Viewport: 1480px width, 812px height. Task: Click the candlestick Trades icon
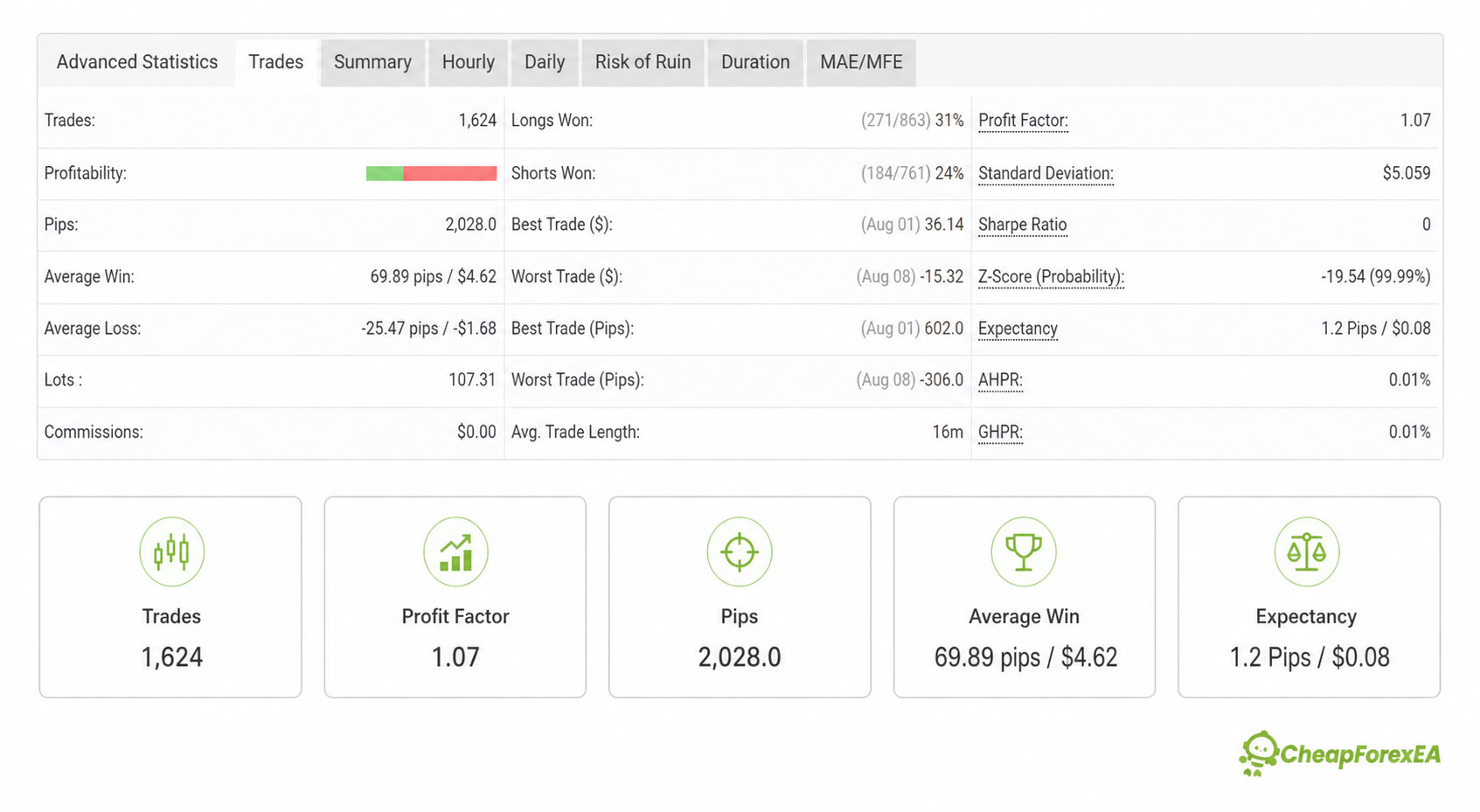tap(171, 552)
